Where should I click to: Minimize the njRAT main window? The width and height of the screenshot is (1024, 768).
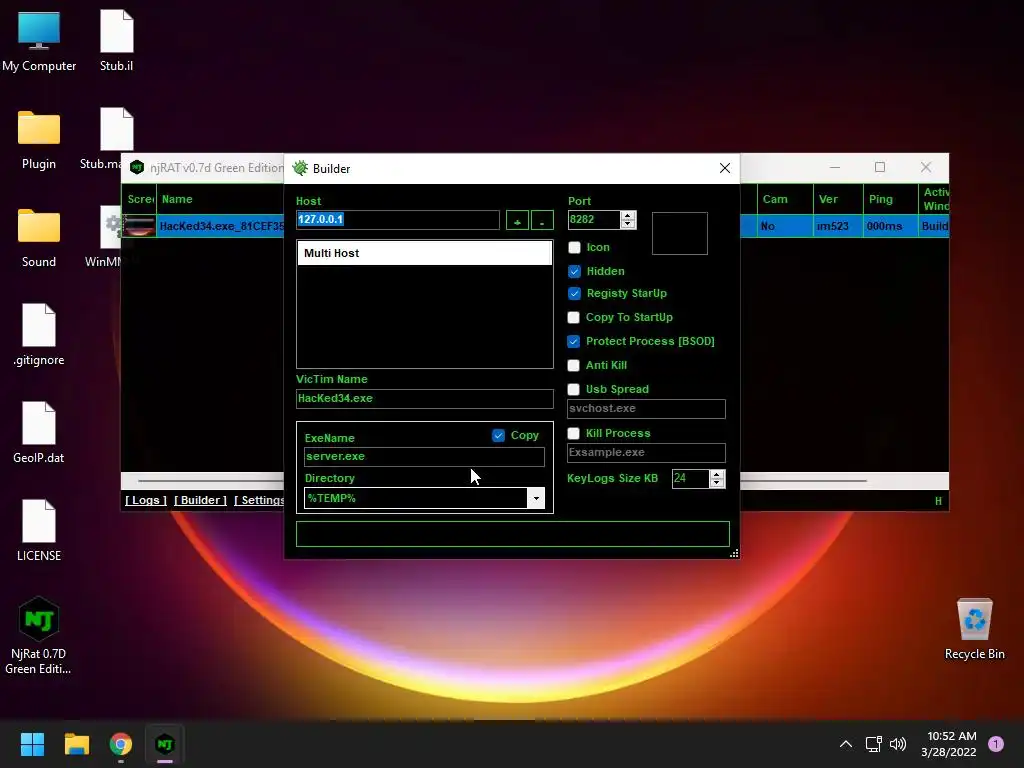click(x=835, y=167)
